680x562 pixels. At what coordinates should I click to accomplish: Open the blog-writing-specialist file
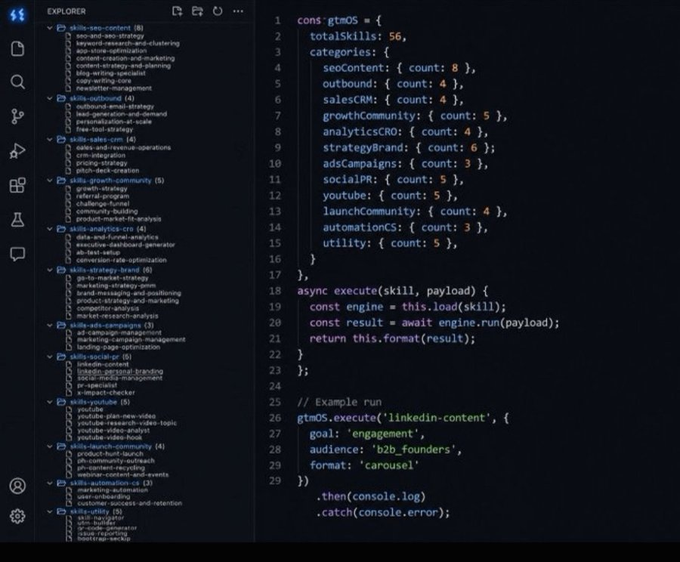(x=111, y=73)
